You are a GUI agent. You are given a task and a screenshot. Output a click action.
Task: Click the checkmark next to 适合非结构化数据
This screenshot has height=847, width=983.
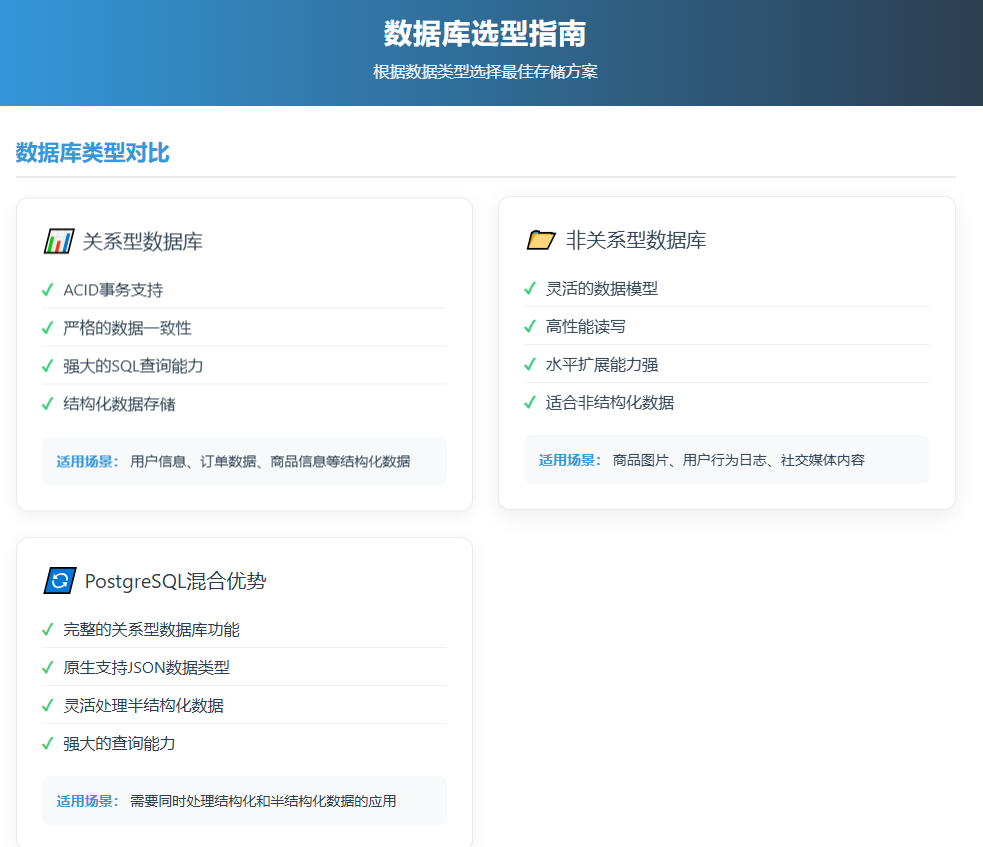[x=530, y=402]
